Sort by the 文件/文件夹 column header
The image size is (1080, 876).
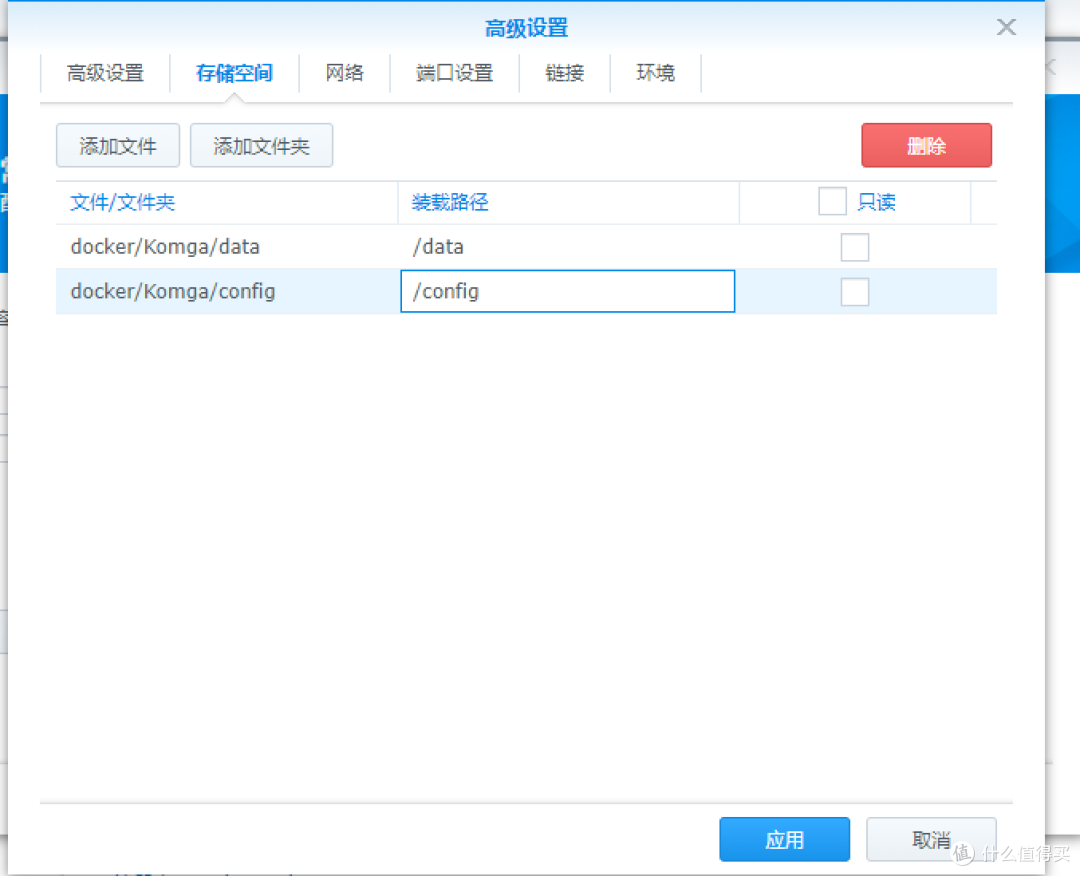pos(123,201)
